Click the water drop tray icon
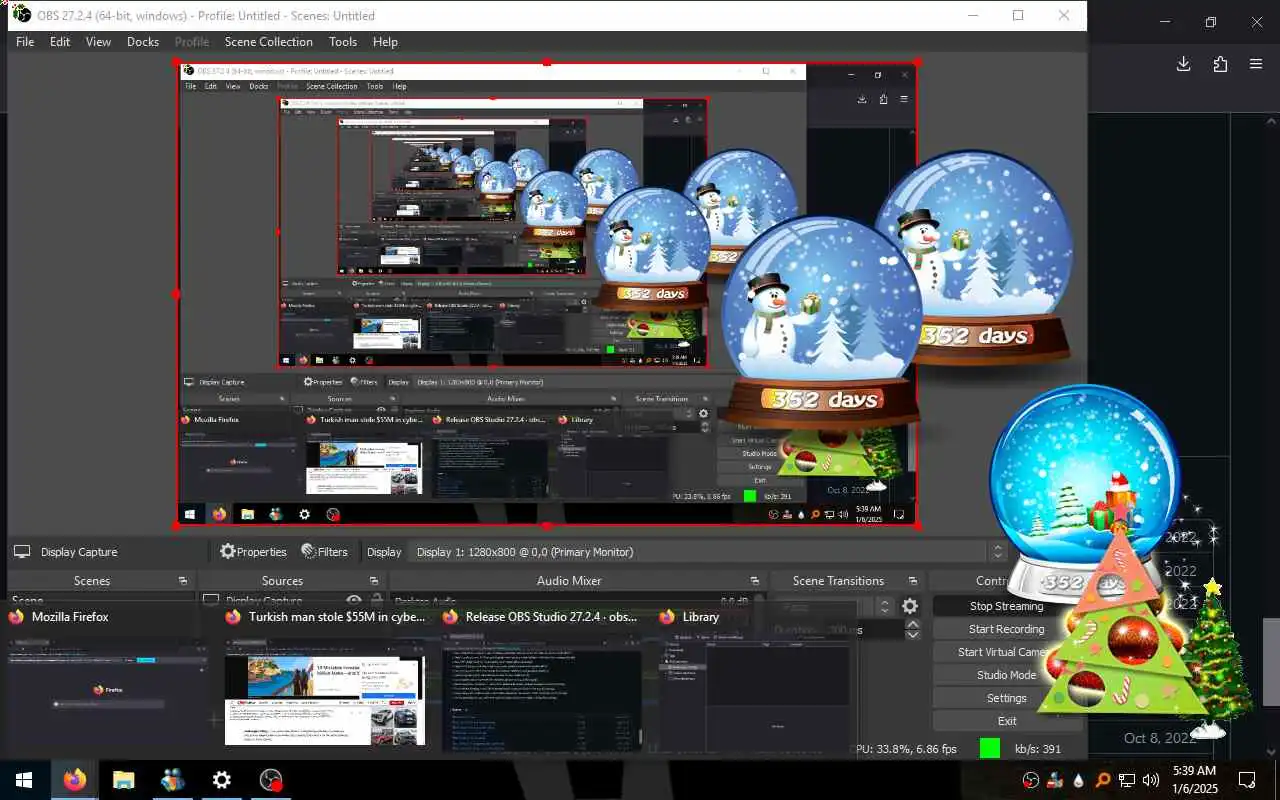The width and height of the screenshot is (1280, 800). [x=1078, y=780]
